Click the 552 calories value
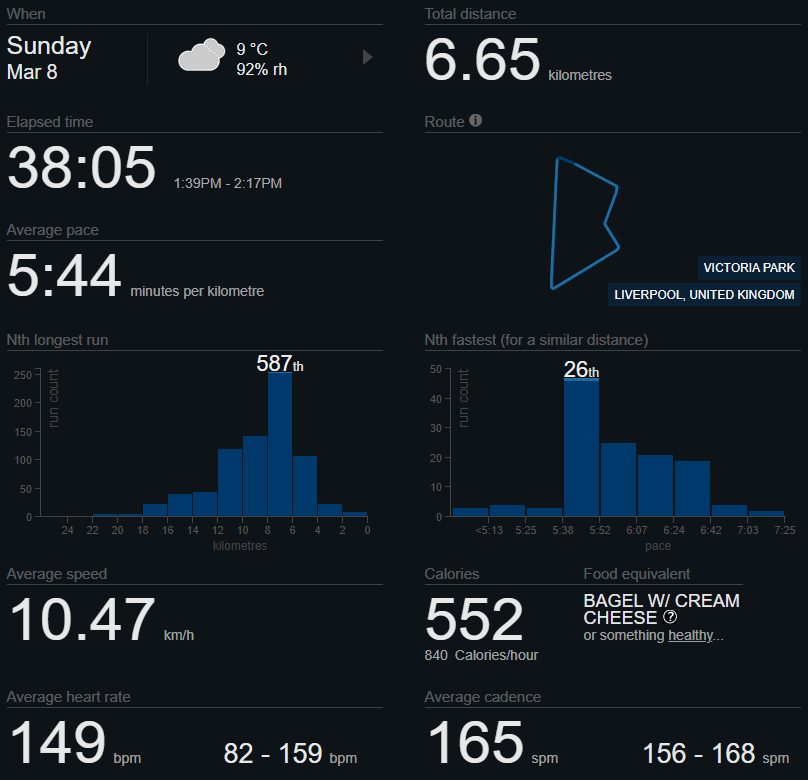 coord(474,620)
